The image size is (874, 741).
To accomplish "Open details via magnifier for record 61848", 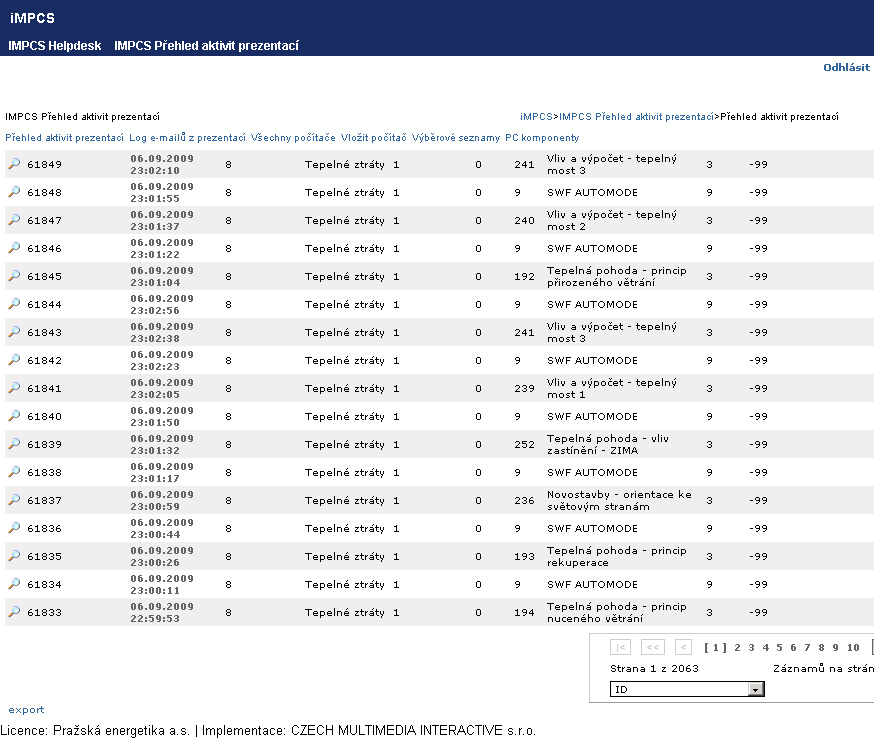I will pyautogui.click(x=14, y=192).
